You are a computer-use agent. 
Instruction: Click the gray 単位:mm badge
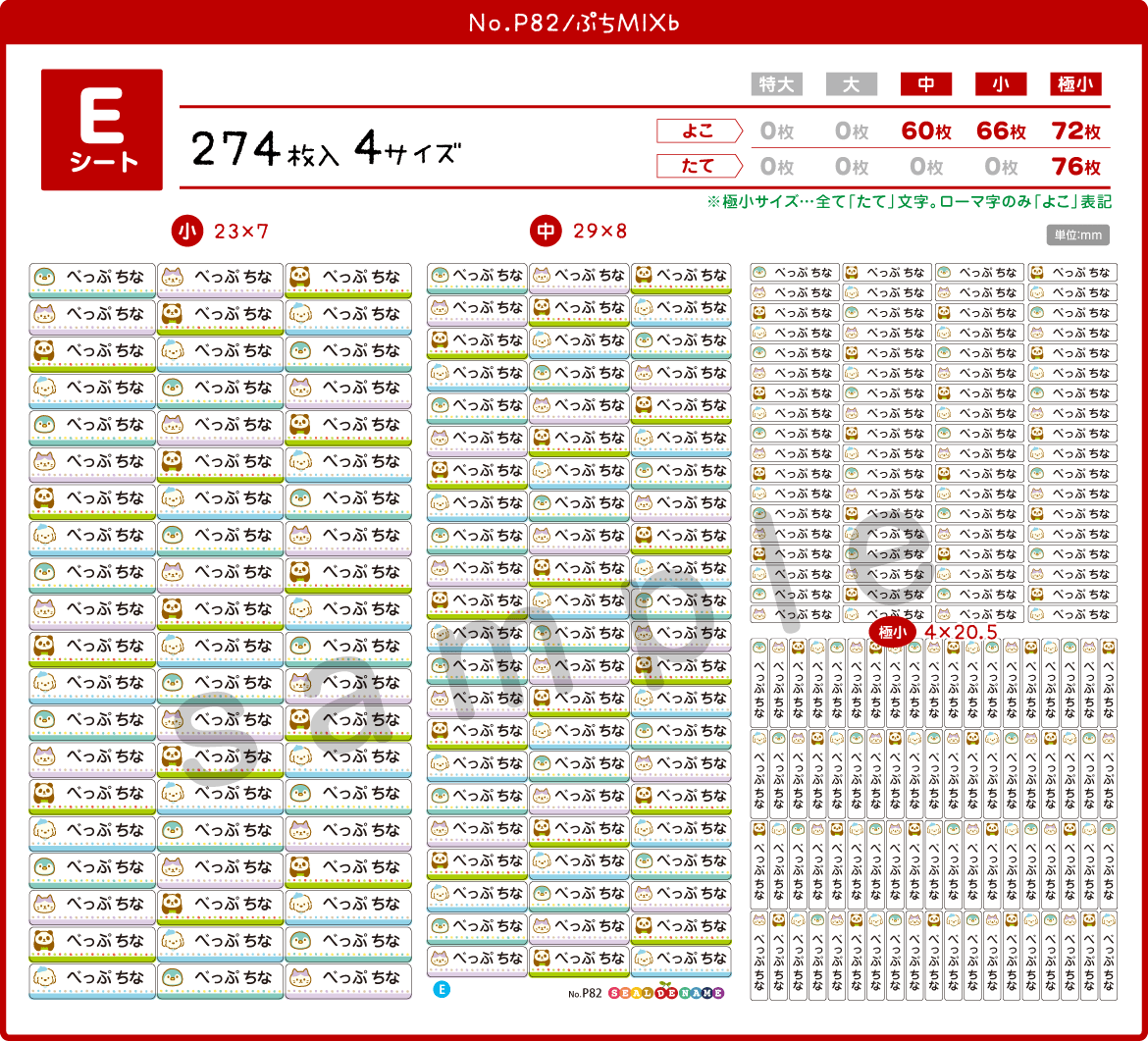[x=1077, y=235]
